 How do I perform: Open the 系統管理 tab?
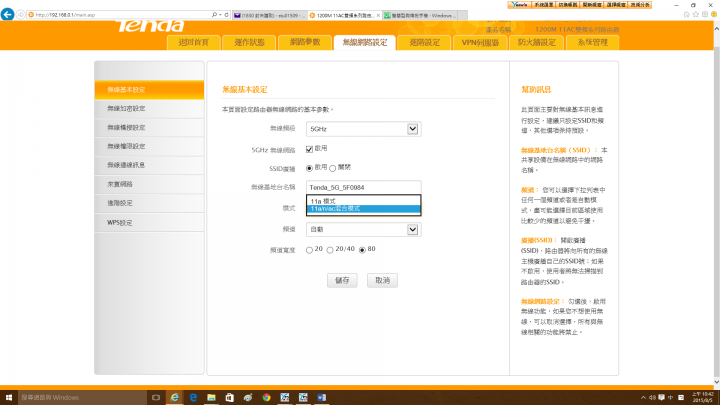592,42
